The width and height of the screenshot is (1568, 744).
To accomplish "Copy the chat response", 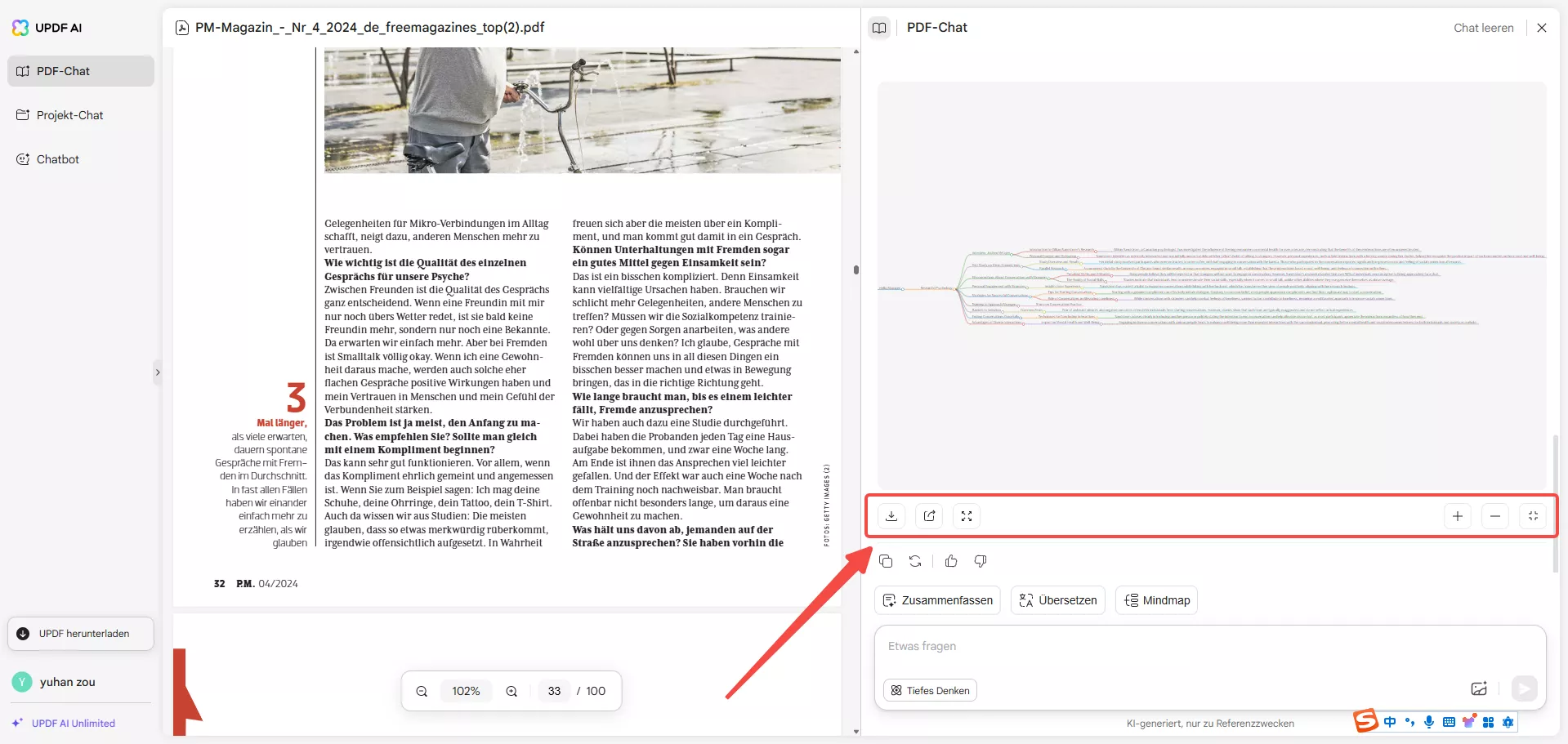I will pos(886,561).
